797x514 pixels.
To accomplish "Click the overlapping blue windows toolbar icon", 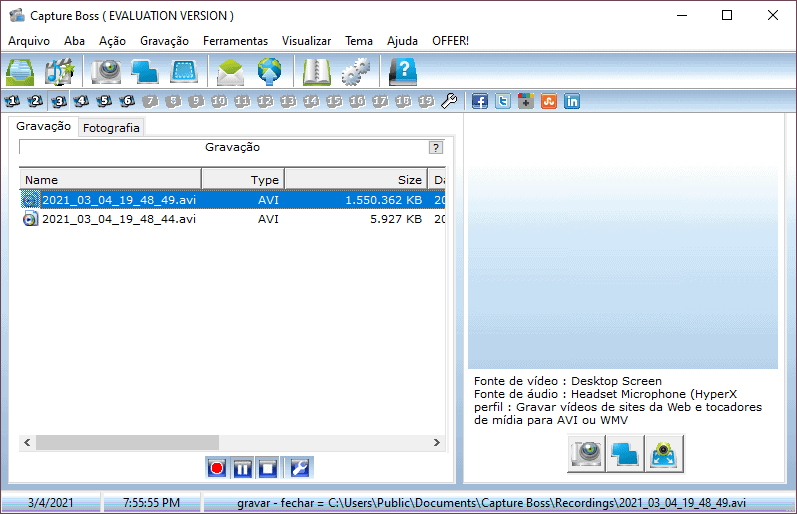I will coord(145,71).
